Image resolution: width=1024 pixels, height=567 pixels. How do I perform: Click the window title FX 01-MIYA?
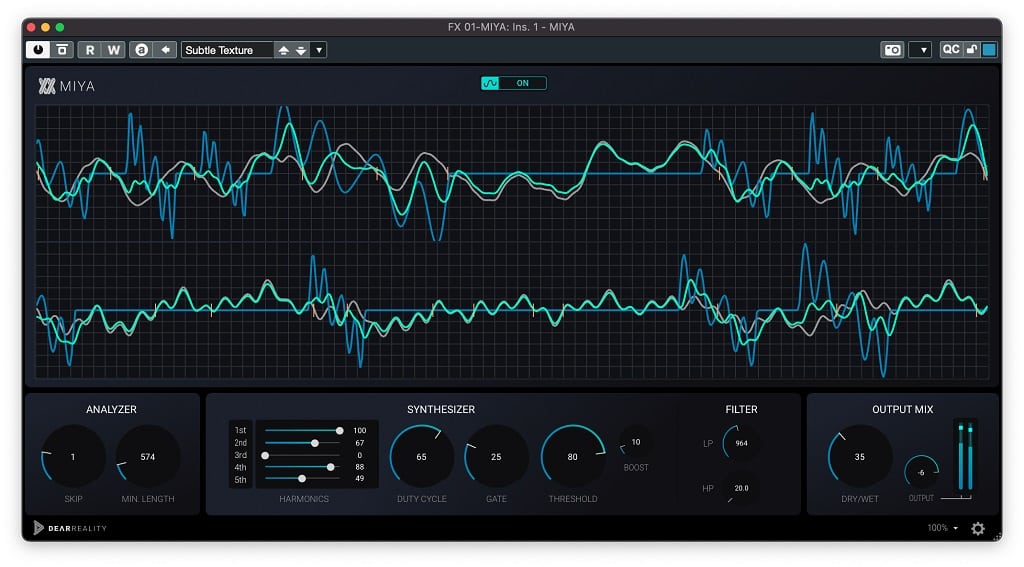click(511, 27)
